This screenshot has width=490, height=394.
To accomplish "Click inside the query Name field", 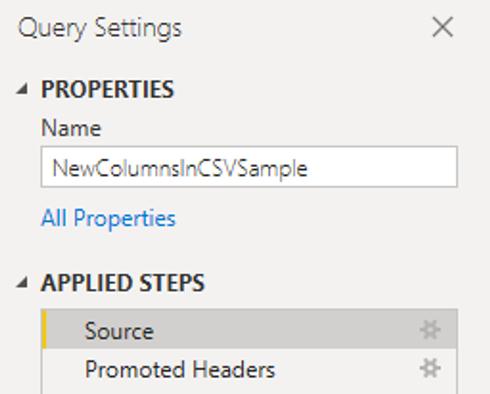I will click(249, 167).
